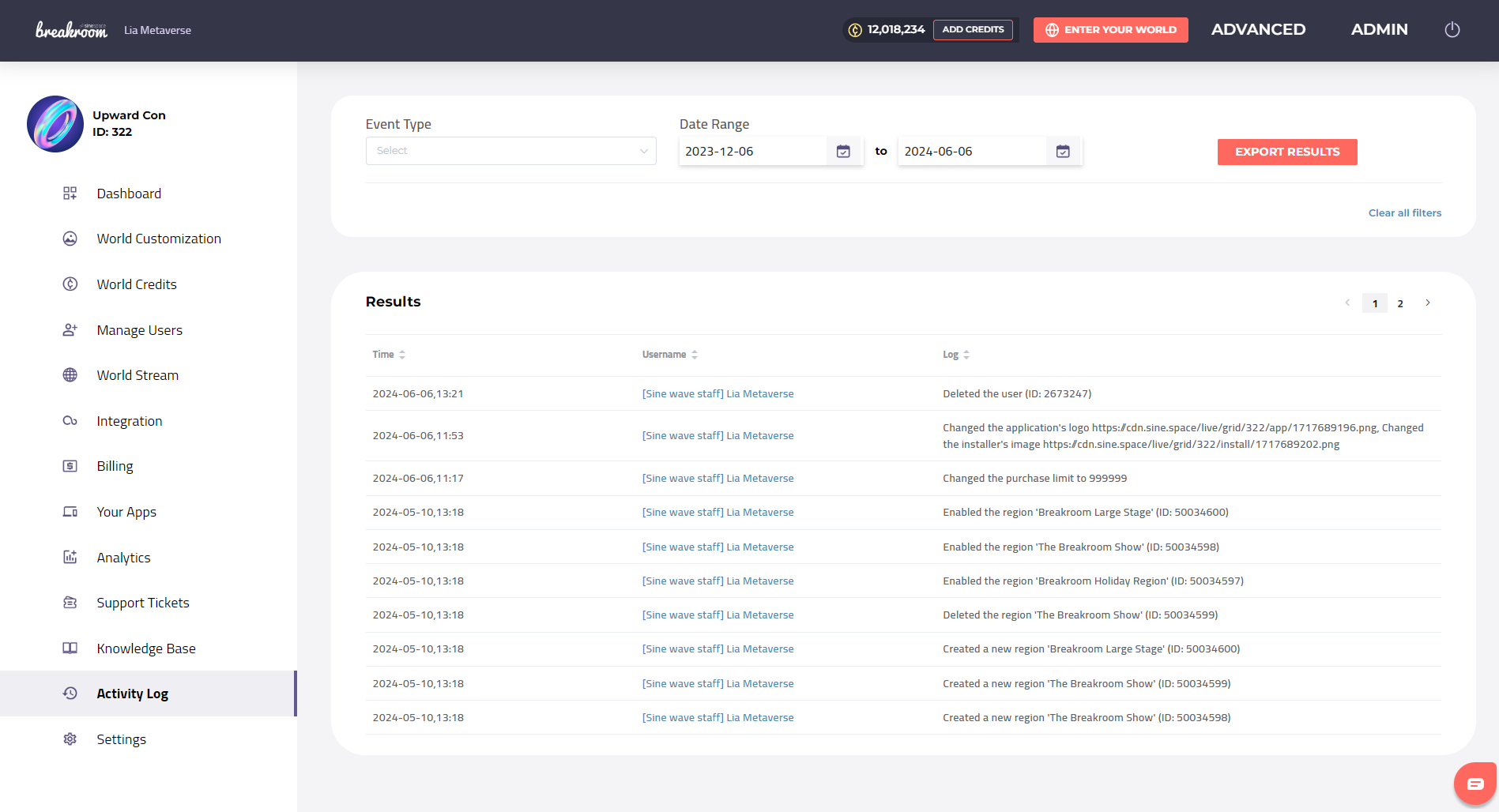Click the 12,018,234 credits balance
Image resolution: width=1499 pixels, height=812 pixels.
(896, 30)
